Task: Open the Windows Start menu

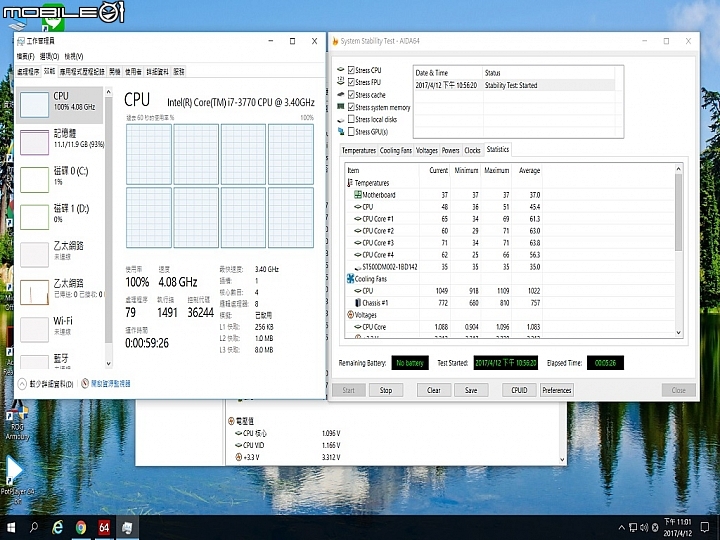Action: (10, 528)
